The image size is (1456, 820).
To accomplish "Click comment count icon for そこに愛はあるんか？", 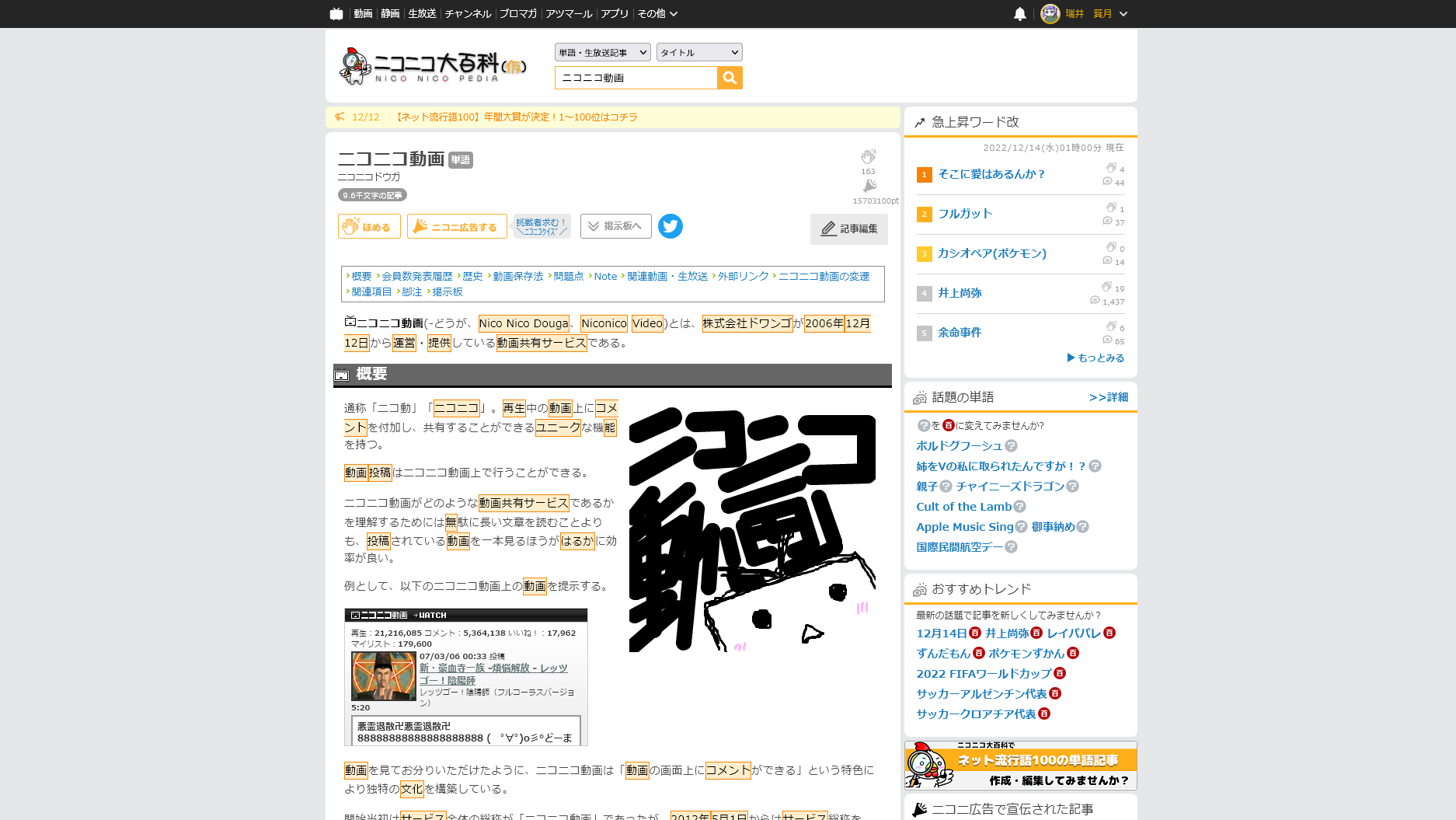I will (1107, 182).
